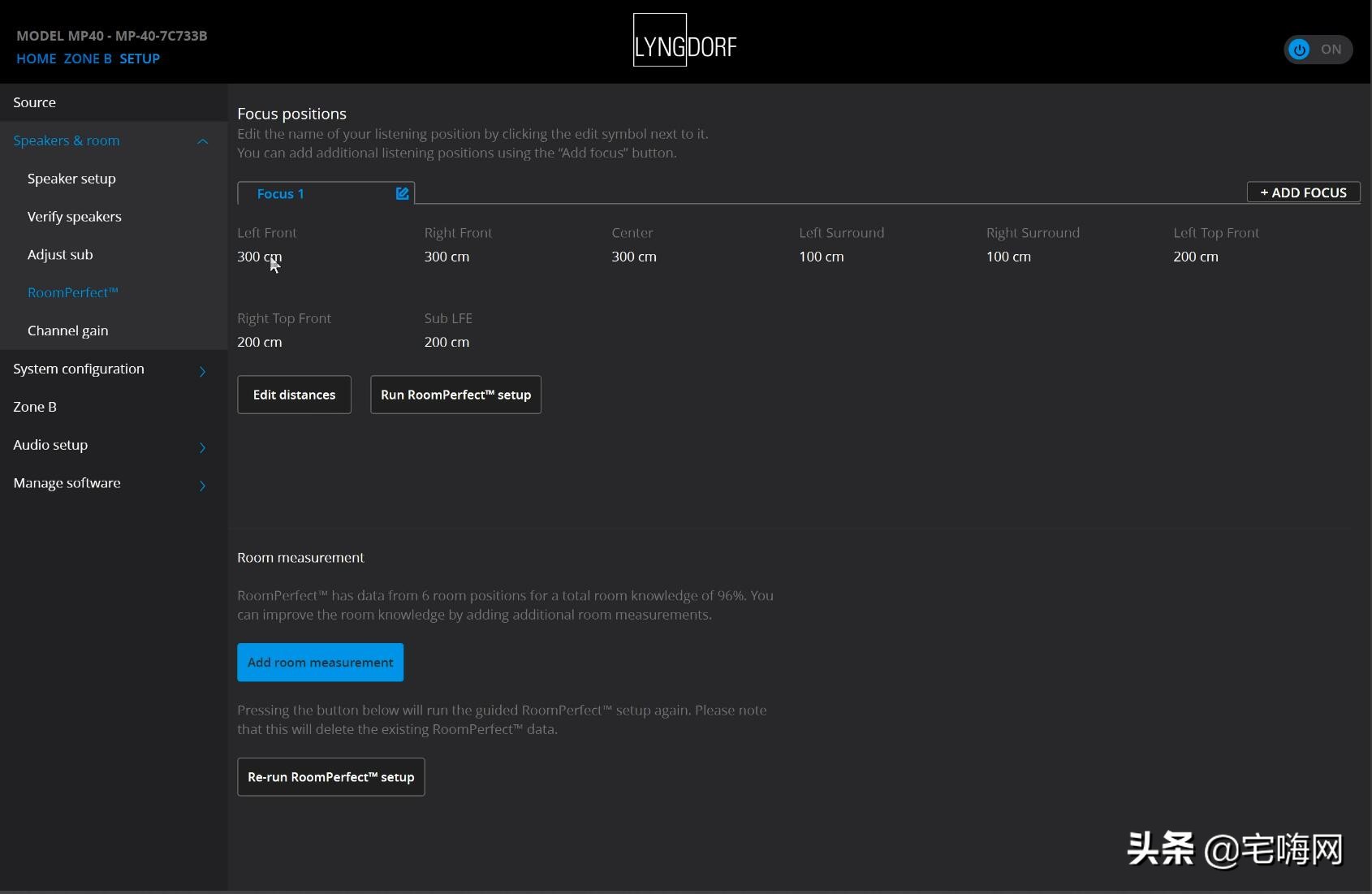Expand the System configuration menu
The height and width of the screenshot is (894, 1372).
202,371
